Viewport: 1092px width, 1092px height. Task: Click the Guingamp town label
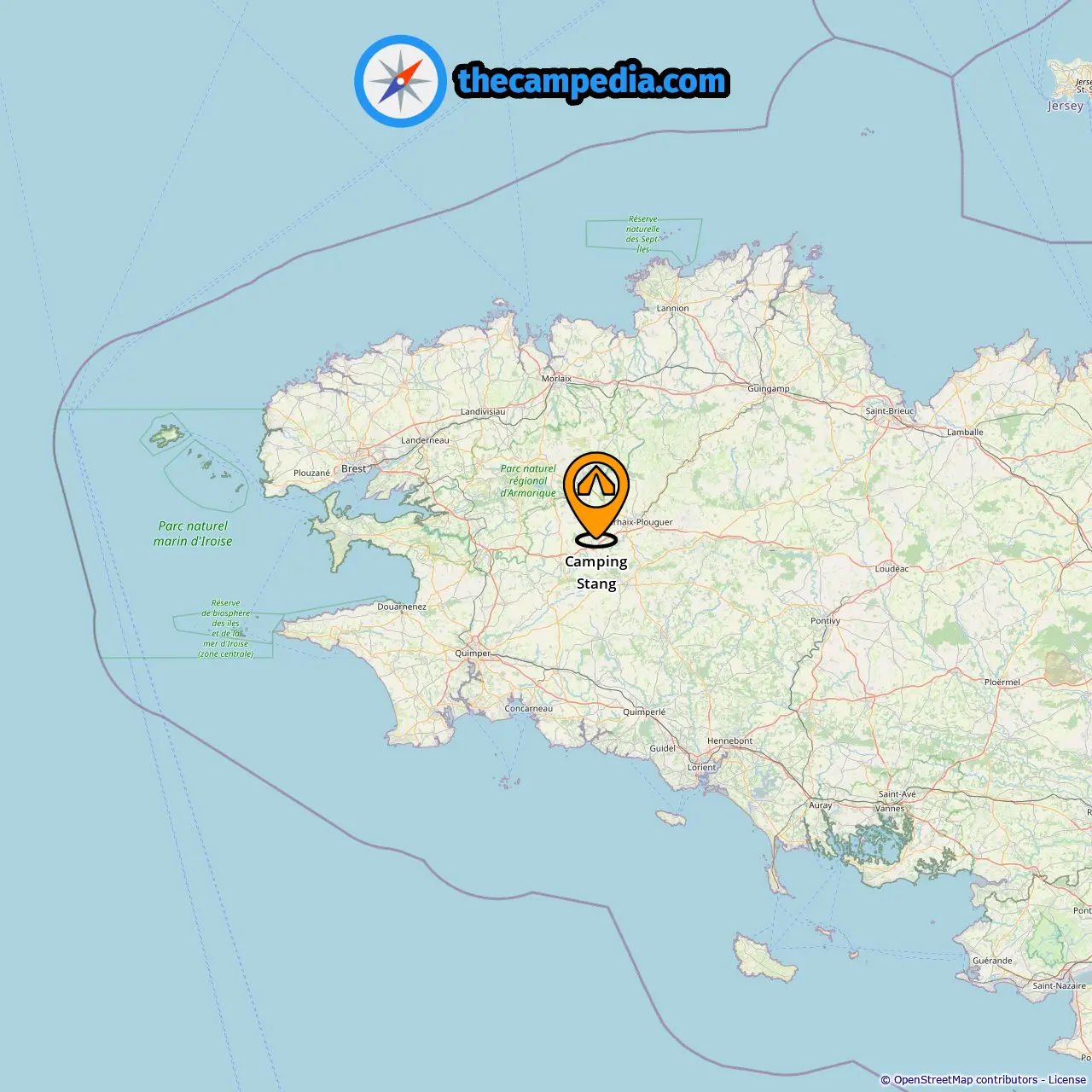(769, 388)
